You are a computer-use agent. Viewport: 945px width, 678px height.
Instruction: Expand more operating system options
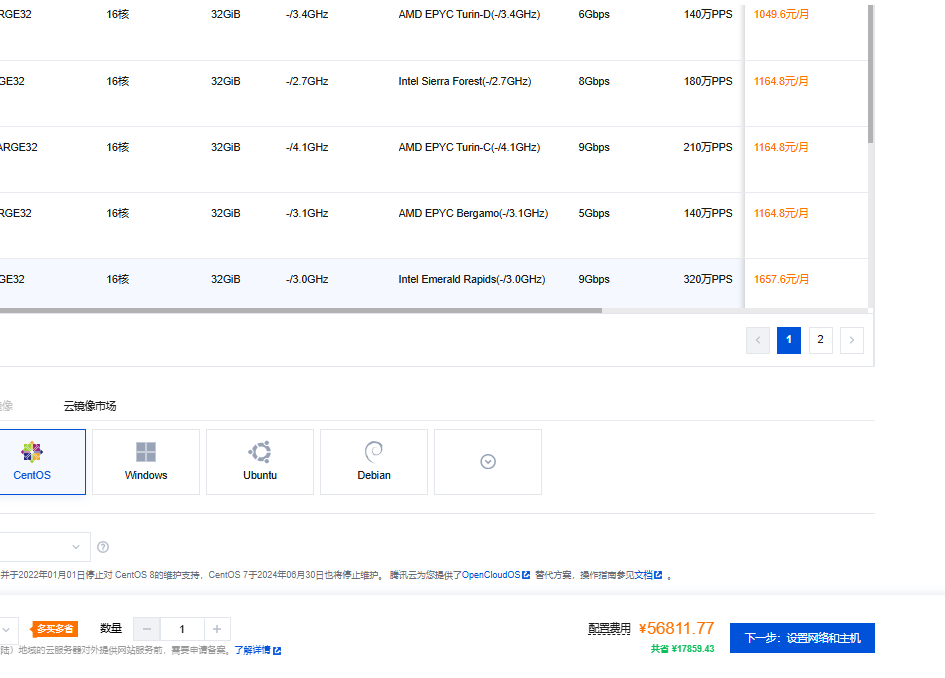pyautogui.click(x=488, y=461)
